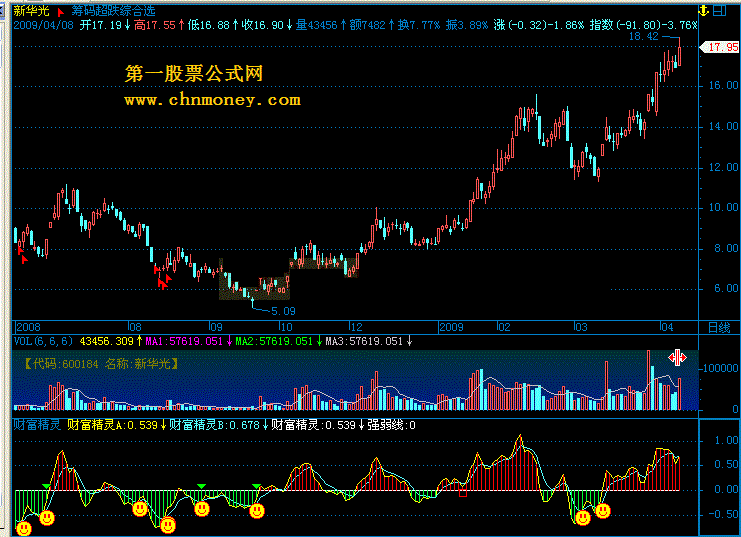Click the green triangle below 财富精灵B label
This screenshot has height=537, width=741.
point(201,486)
